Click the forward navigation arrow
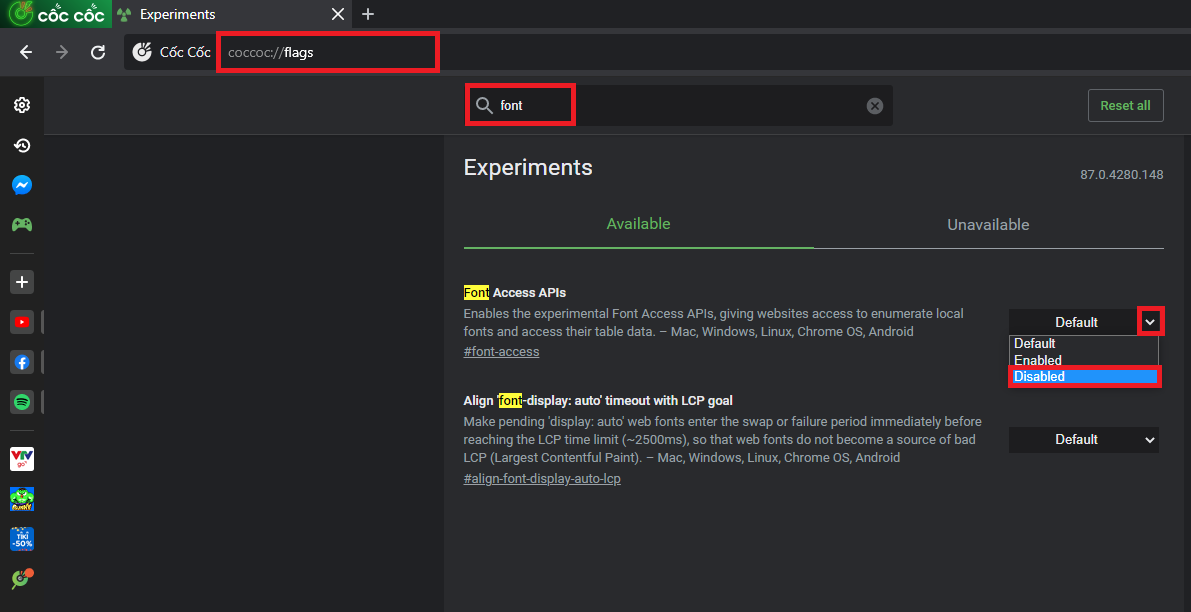 coord(62,52)
